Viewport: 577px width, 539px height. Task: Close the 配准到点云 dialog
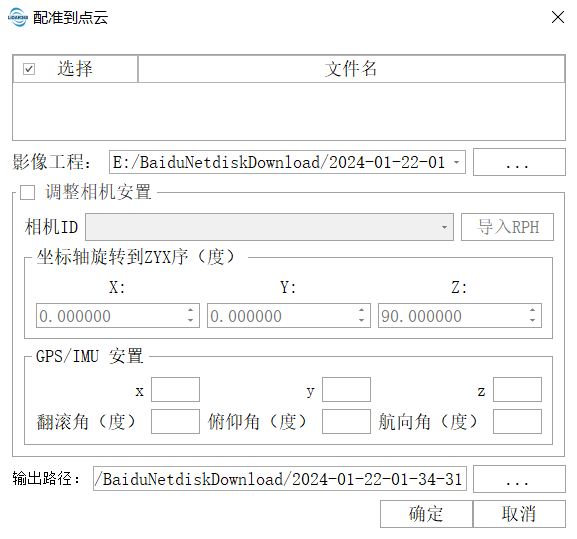coord(558,17)
